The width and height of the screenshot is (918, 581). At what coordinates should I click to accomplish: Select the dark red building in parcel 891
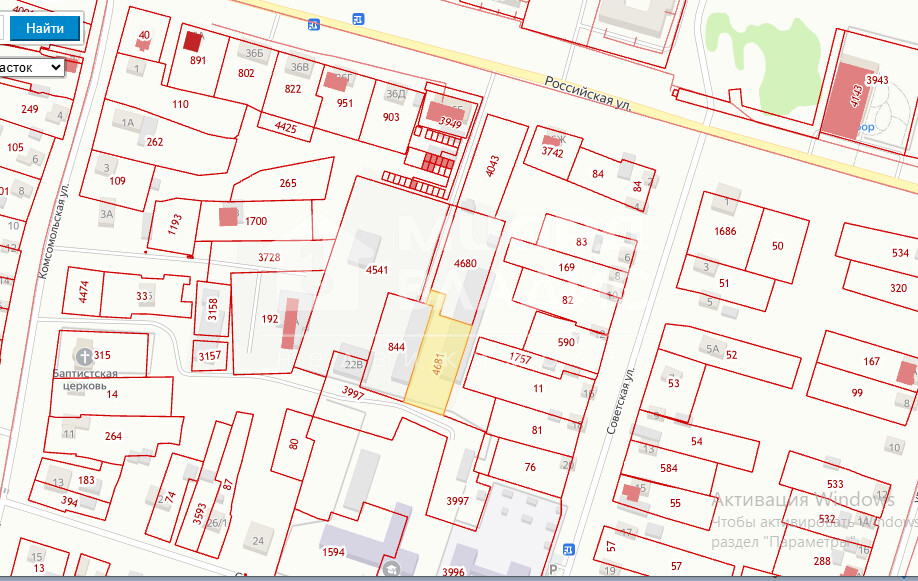click(x=192, y=41)
